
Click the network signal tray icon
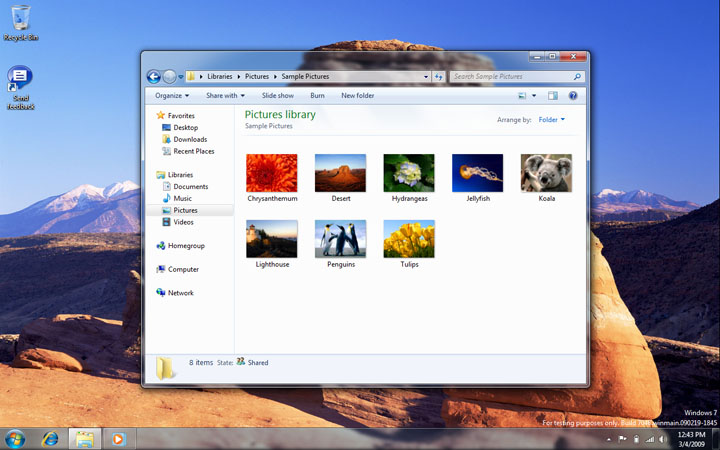649,439
